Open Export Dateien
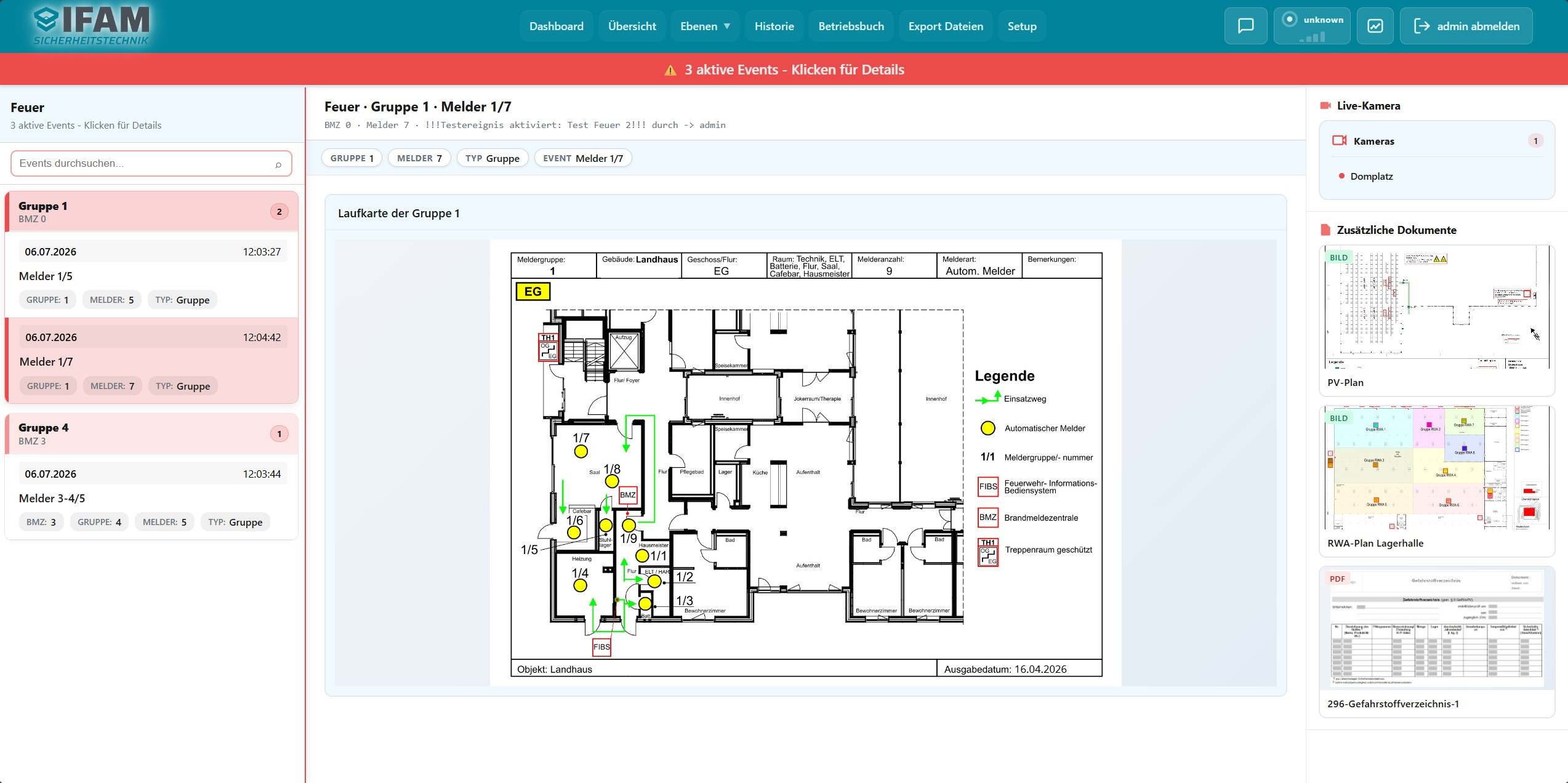 (946, 26)
